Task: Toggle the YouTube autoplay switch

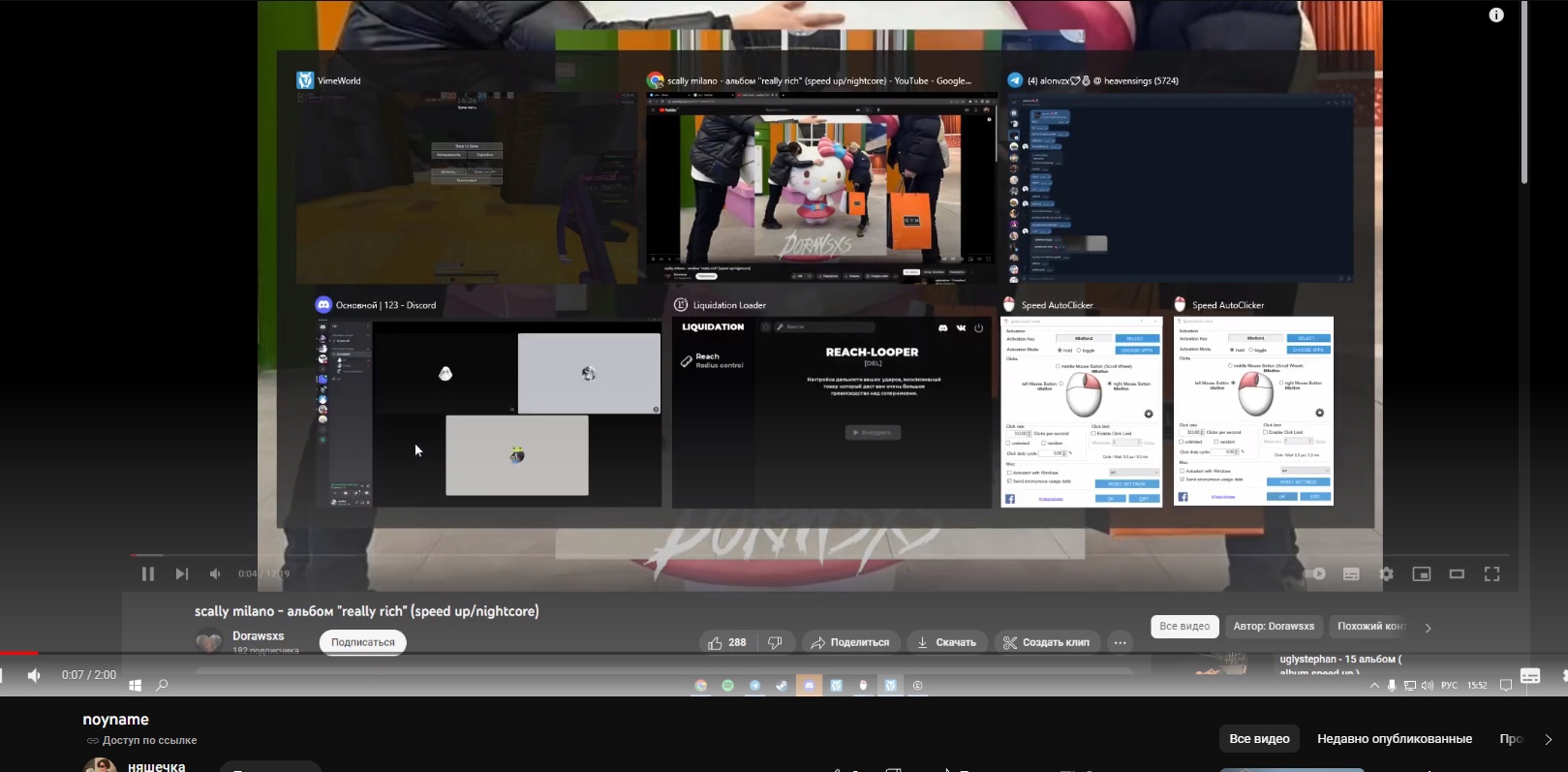Action: tap(1315, 574)
